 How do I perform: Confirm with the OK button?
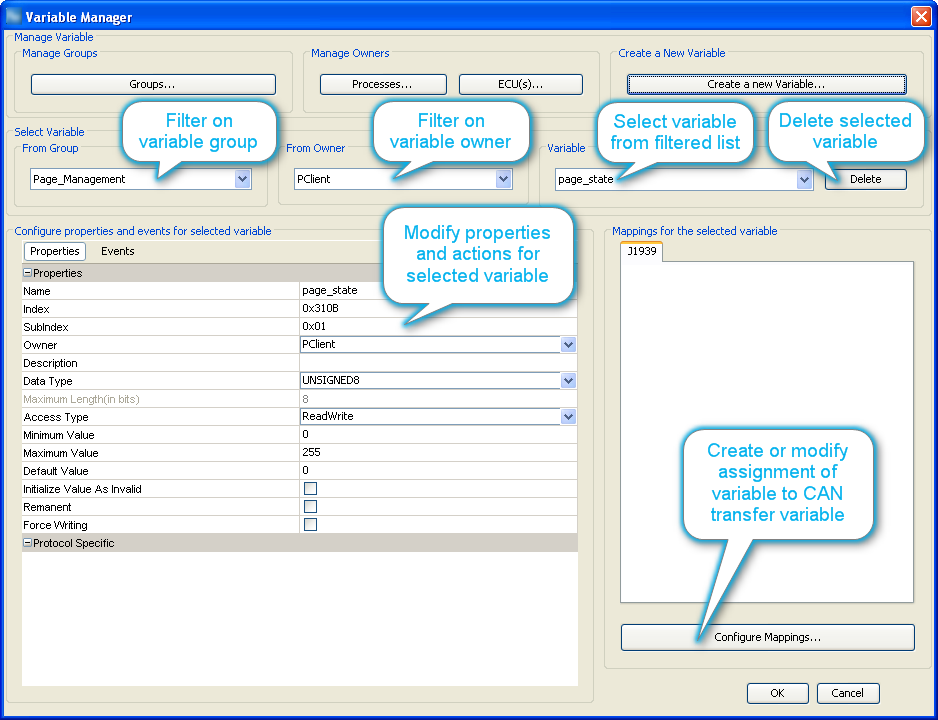click(x=777, y=693)
